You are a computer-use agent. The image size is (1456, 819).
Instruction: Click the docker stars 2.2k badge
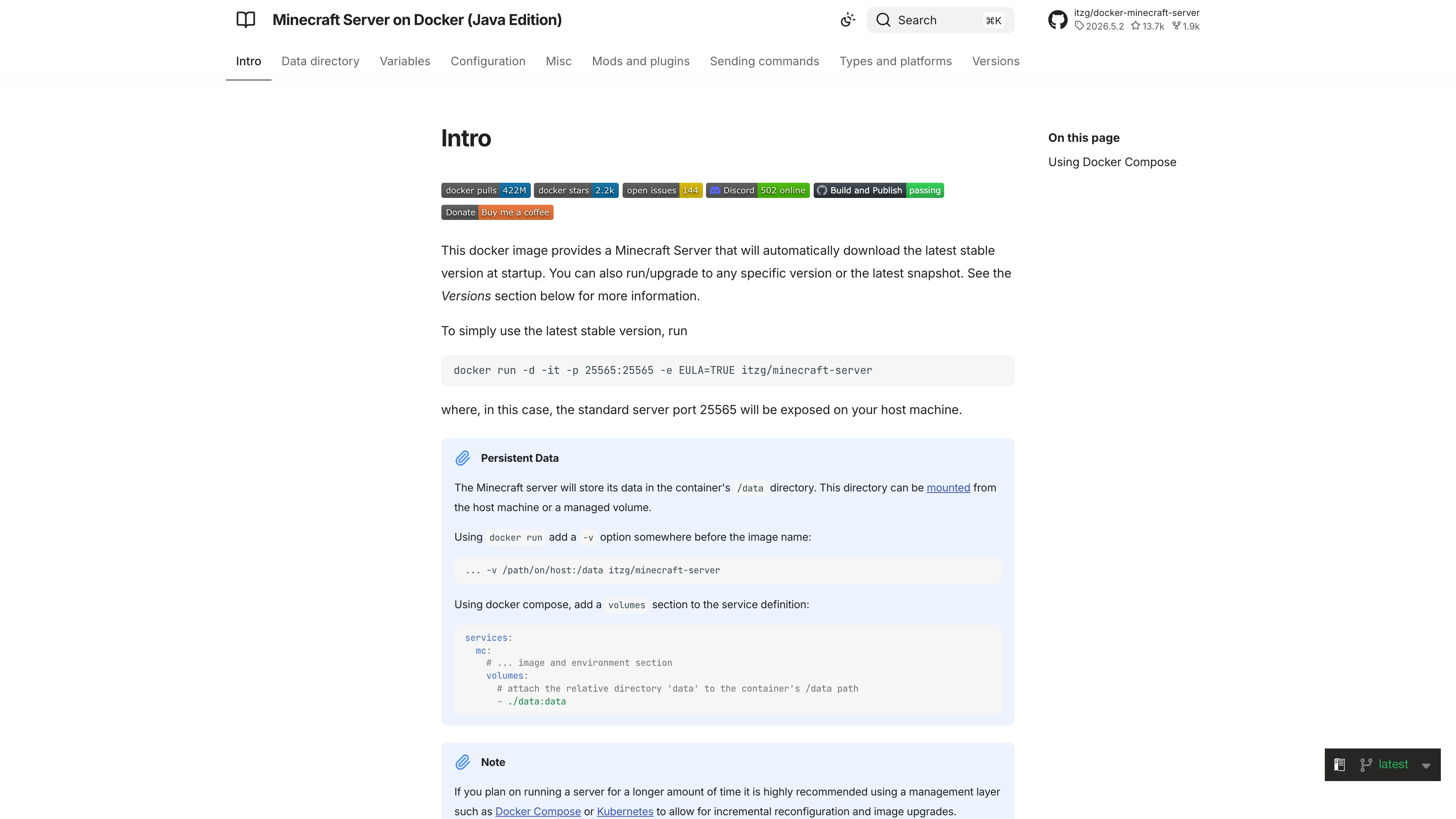[x=576, y=190]
